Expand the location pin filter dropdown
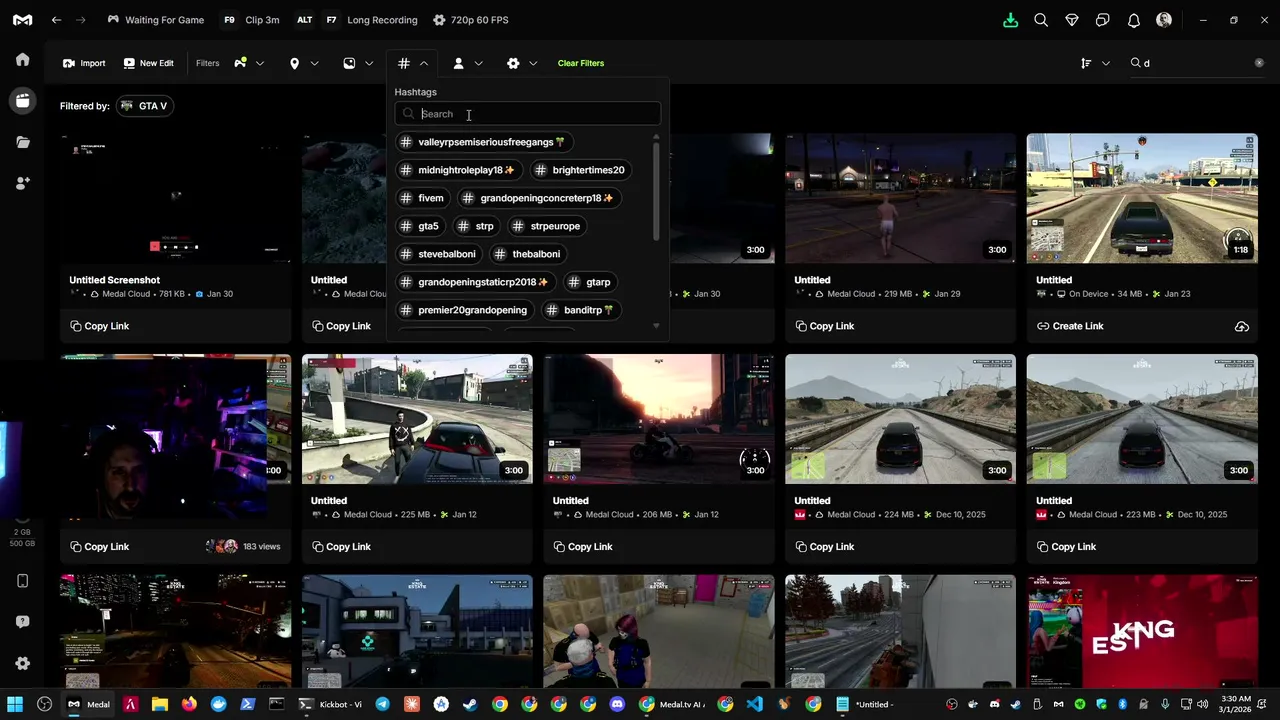 coord(304,63)
